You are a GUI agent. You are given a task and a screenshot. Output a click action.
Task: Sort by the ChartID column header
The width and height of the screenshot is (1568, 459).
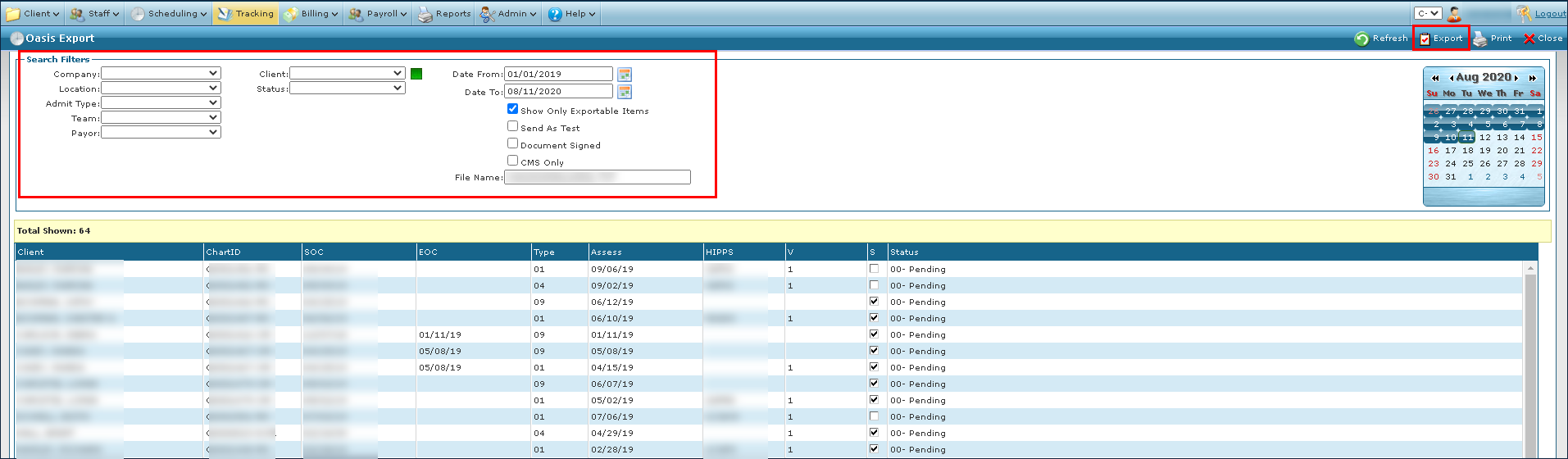pyautogui.click(x=252, y=252)
